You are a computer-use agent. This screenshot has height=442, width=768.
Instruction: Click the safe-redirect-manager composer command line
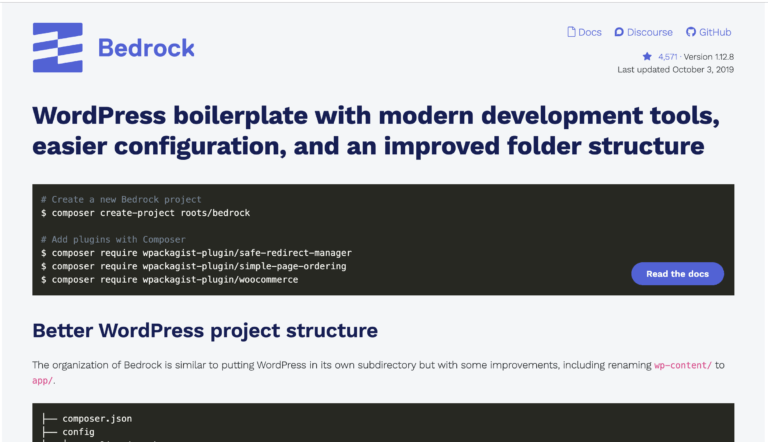[196, 253]
